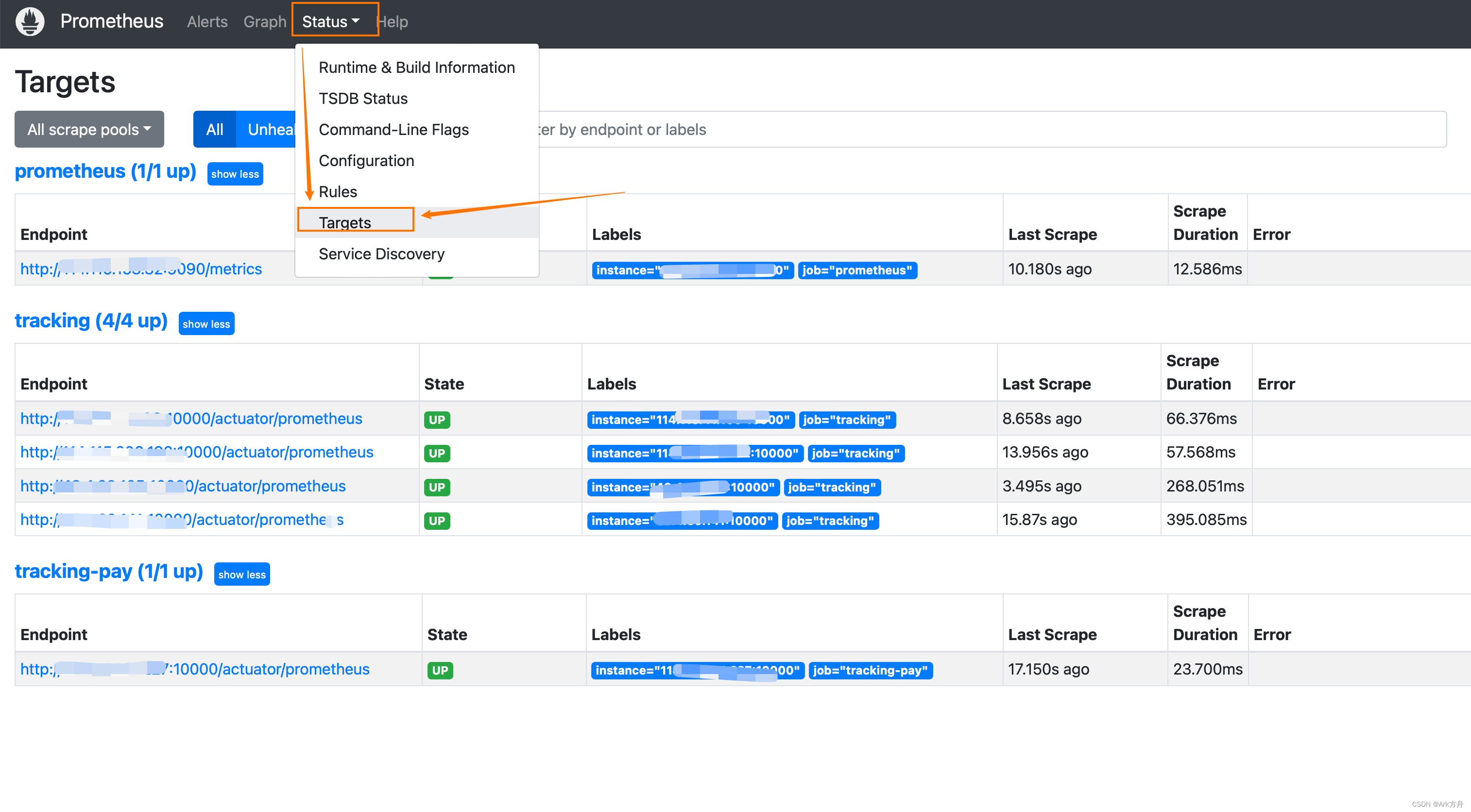Open the Help link in navbar
The width and height of the screenshot is (1471, 812).
[393, 22]
